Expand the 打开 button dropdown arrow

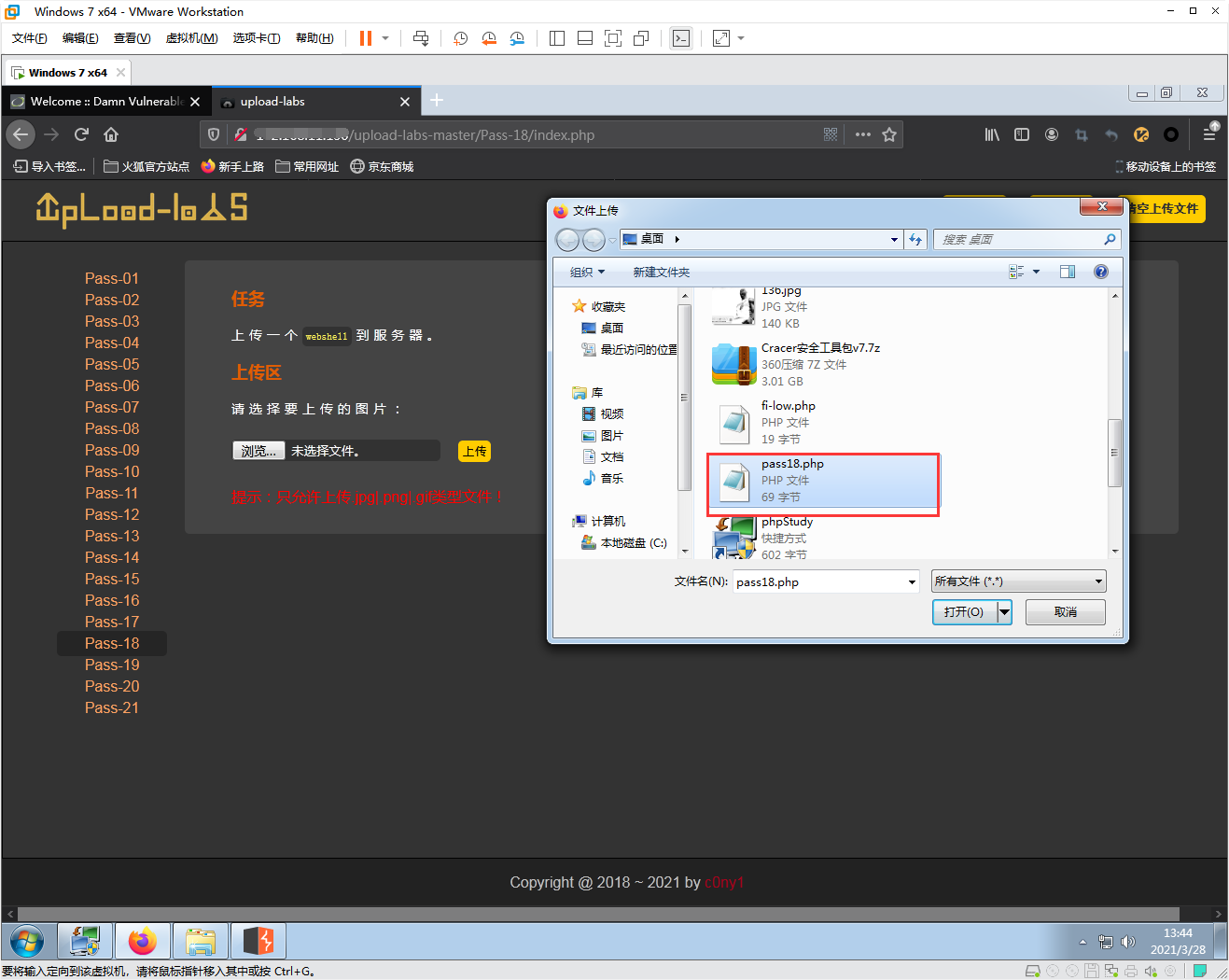pyautogui.click(x=1004, y=611)
